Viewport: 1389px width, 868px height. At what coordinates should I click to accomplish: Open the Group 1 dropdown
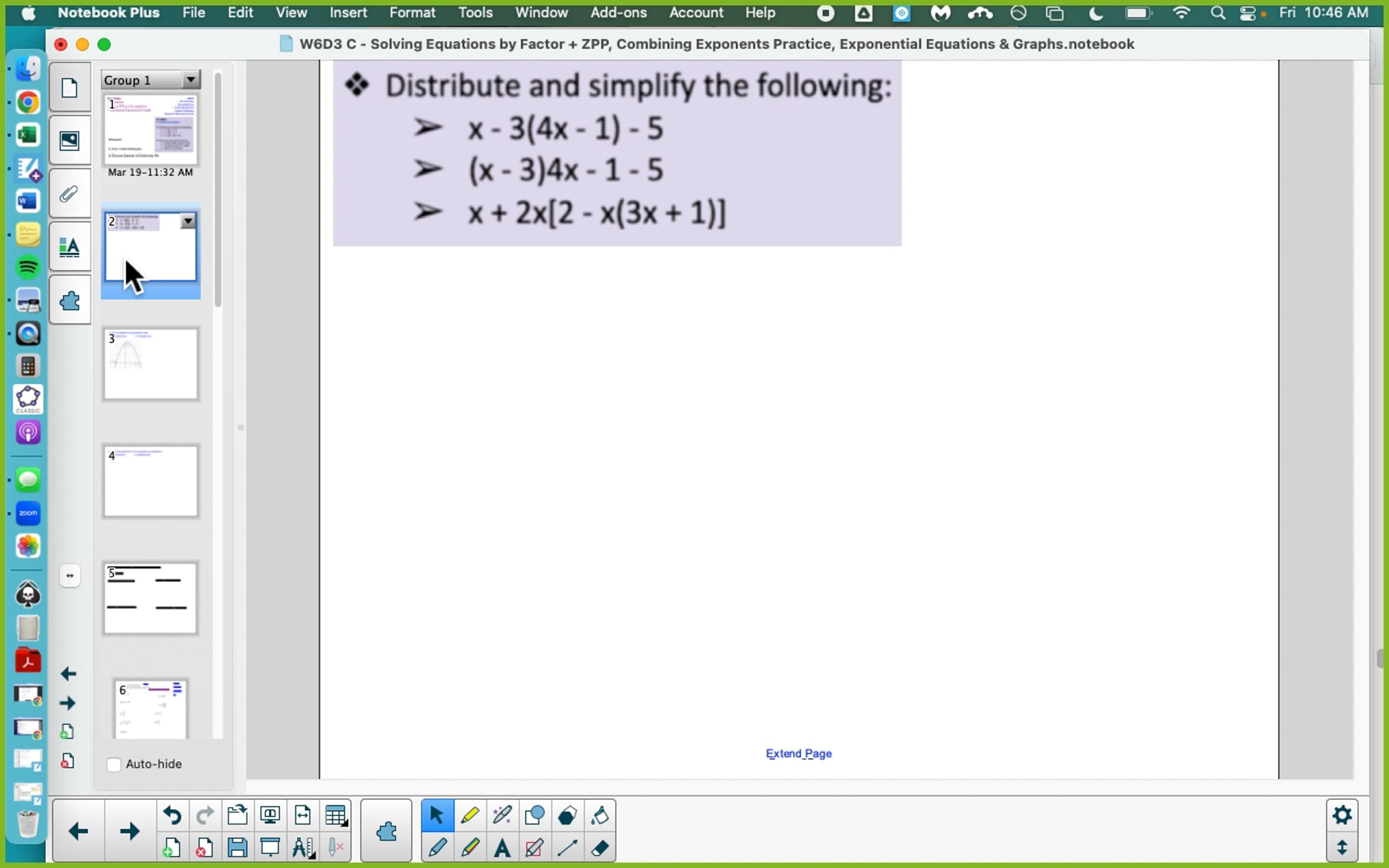tap(190, 80)
